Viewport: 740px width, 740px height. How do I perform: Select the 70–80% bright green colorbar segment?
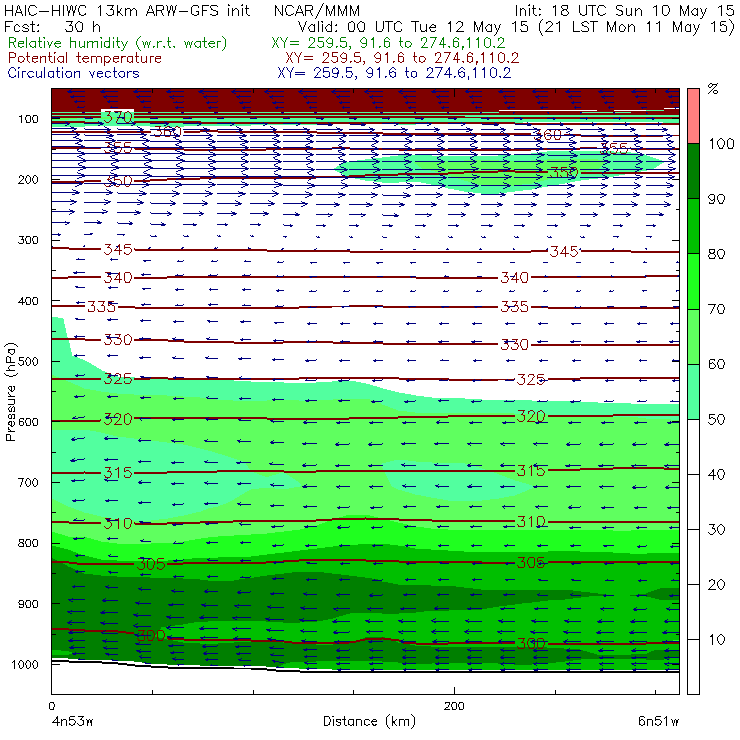click(x=693, y=281)
